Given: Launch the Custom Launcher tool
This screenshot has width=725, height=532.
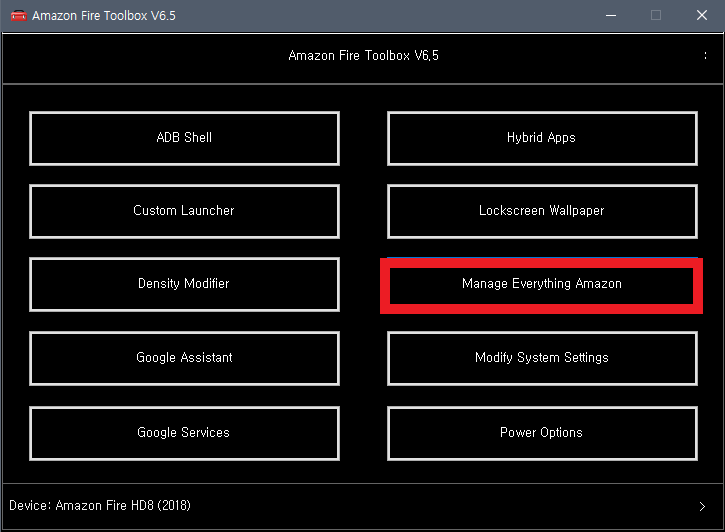Looking at the screenshot, I should 184,211.
